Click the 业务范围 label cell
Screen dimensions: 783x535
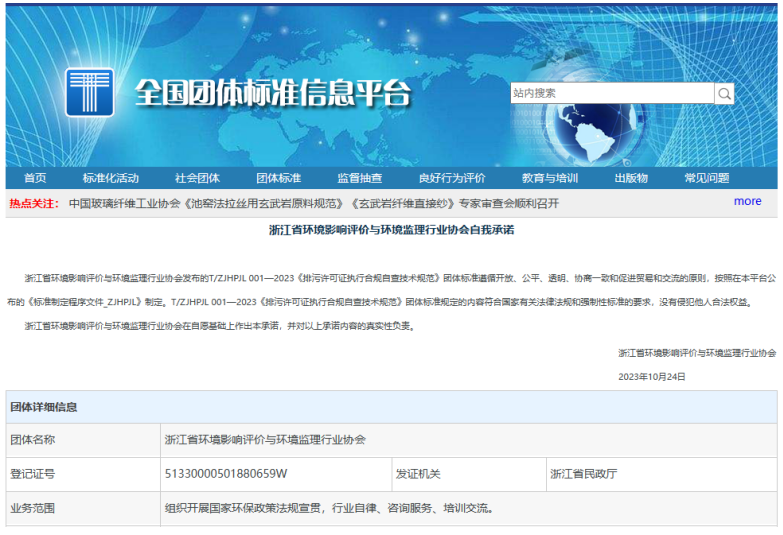coord(83,509)
